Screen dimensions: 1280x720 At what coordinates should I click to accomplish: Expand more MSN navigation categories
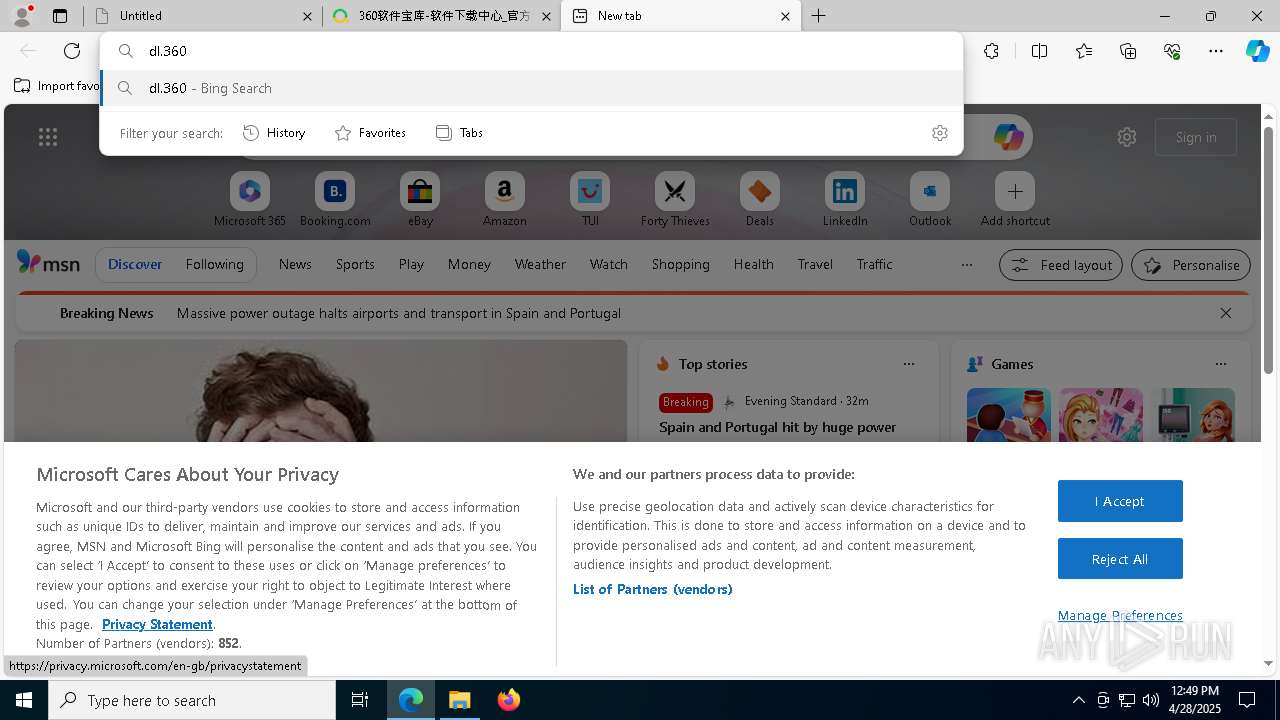[966, 265]
